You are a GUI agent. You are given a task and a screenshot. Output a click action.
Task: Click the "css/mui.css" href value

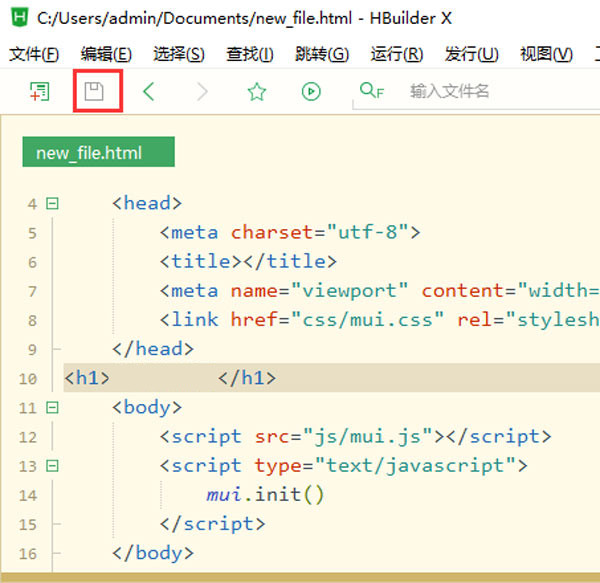coord(367,319)
